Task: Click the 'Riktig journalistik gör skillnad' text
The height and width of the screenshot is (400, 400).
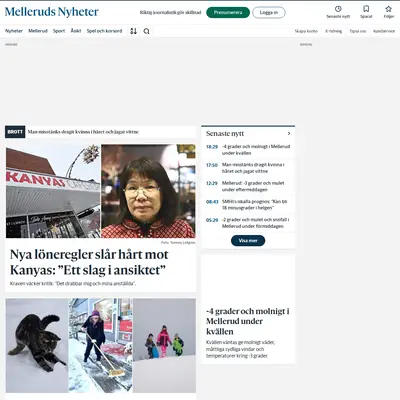Action: pos(170,13)
